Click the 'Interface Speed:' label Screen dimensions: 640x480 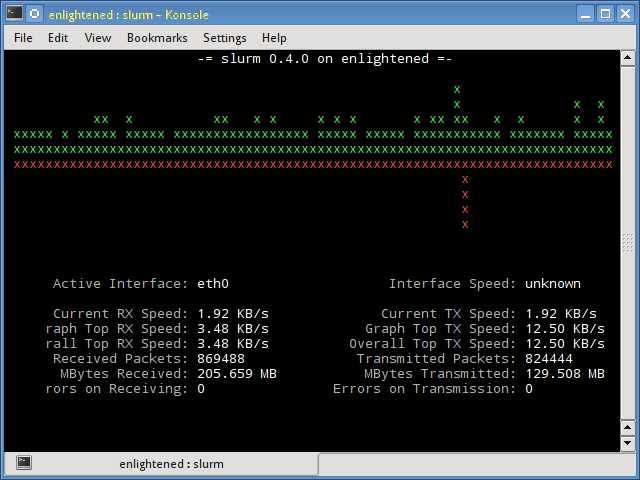pos(453,284)
